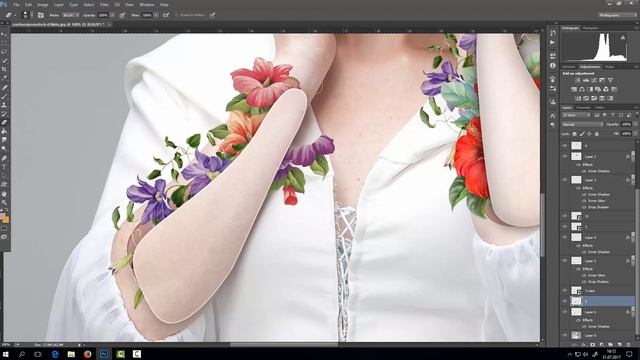Open the Paragraph panel icon
Image resolution: width=640 pixels, height=360 pixels.
tap(553, 125)
